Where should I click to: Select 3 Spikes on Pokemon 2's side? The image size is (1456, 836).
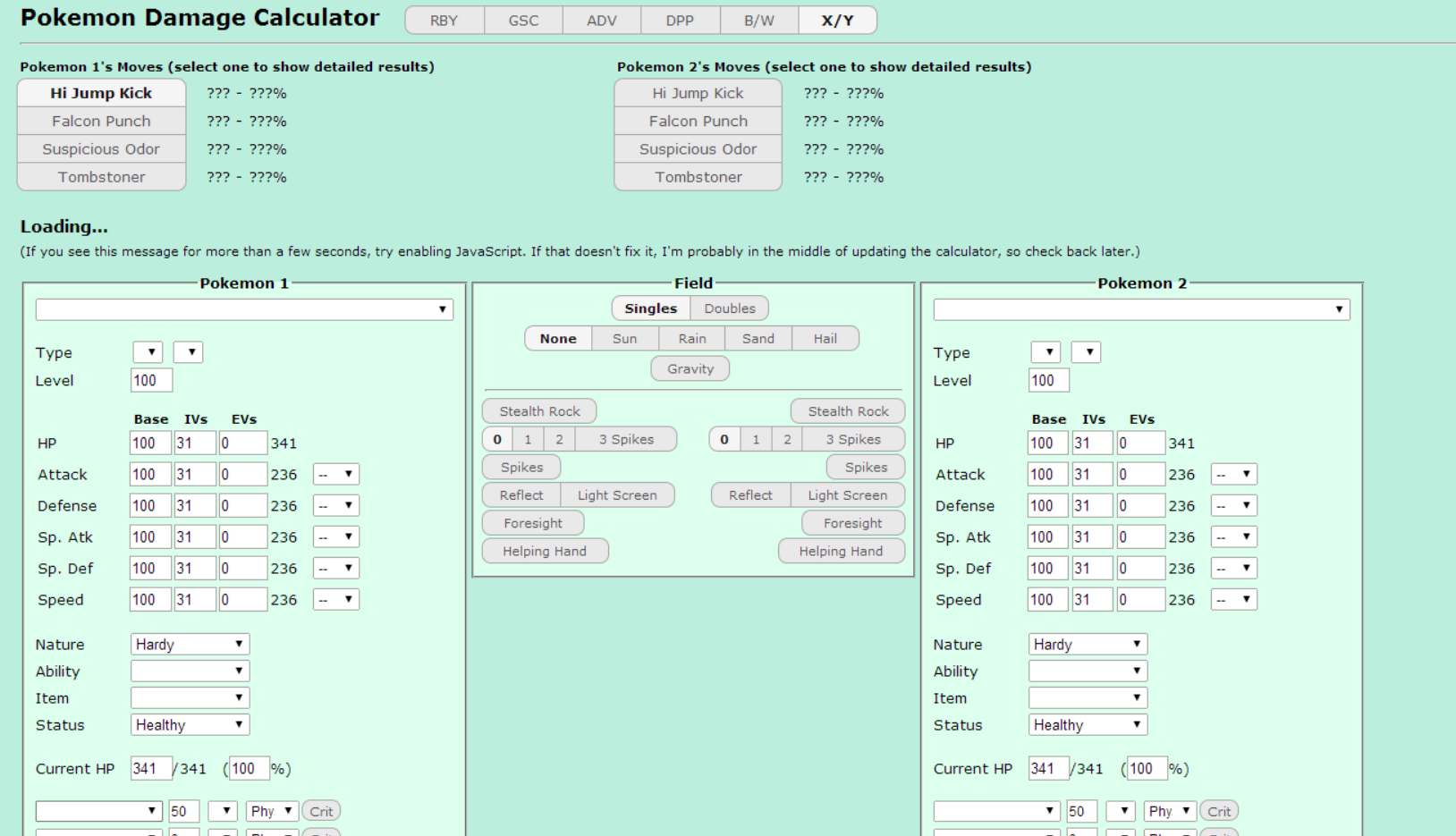coord(853,440)
